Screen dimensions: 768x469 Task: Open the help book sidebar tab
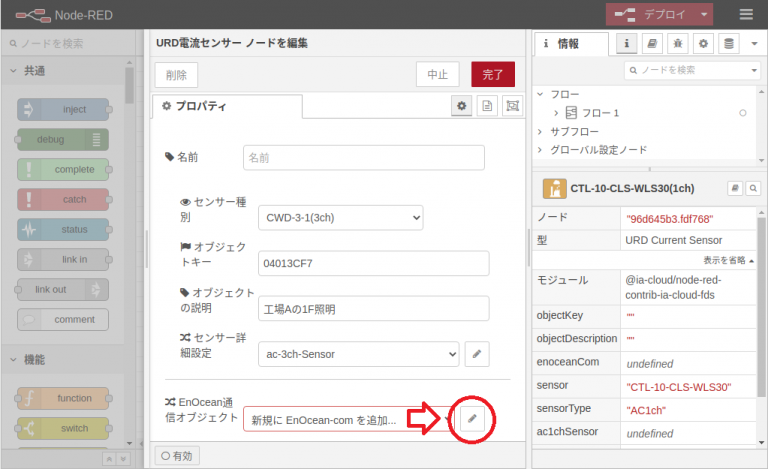coord(652,44)
